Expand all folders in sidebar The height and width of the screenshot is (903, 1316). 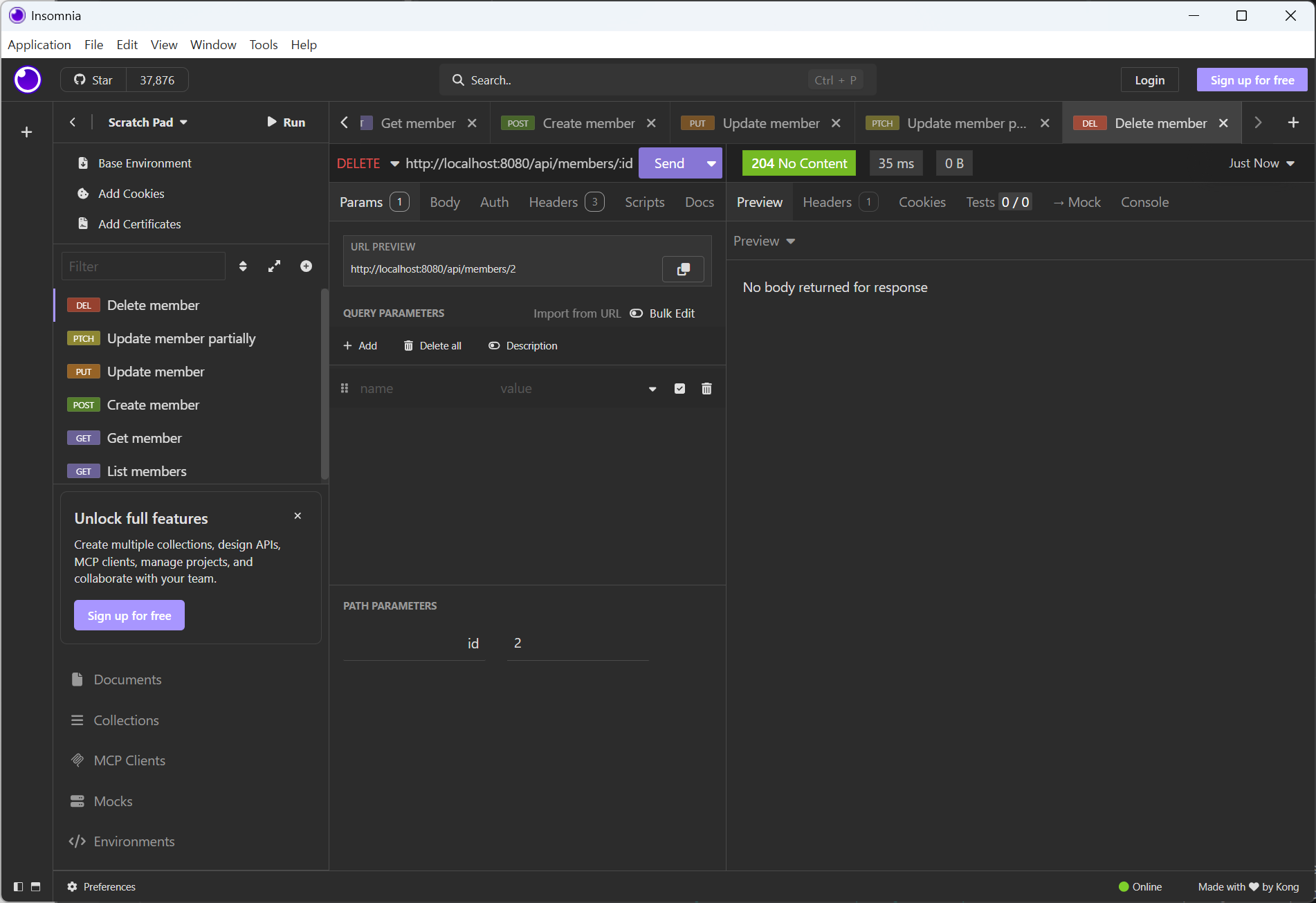[x=275, y=266]
